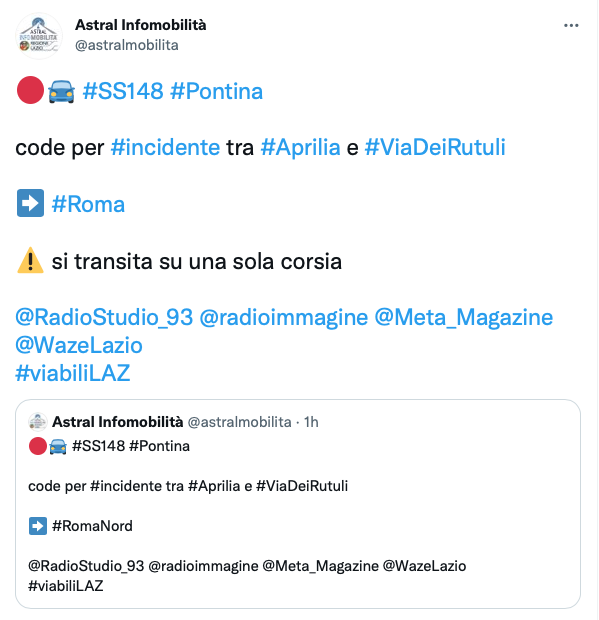Viewport: 599px width, 620px height.
Task: Open the @Meta_Magazine profile mention
Action: [463, 318]
